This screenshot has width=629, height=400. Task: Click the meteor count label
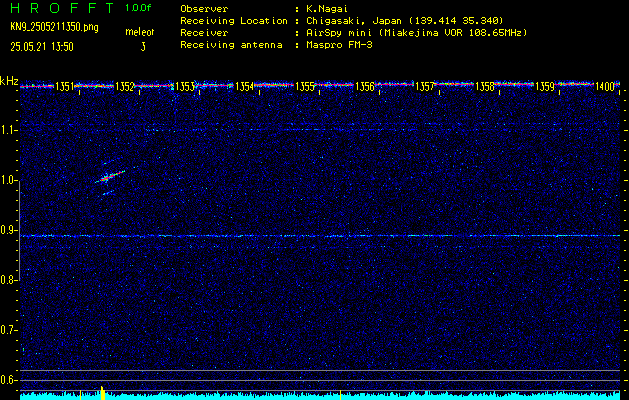click(x=140, y=32)
